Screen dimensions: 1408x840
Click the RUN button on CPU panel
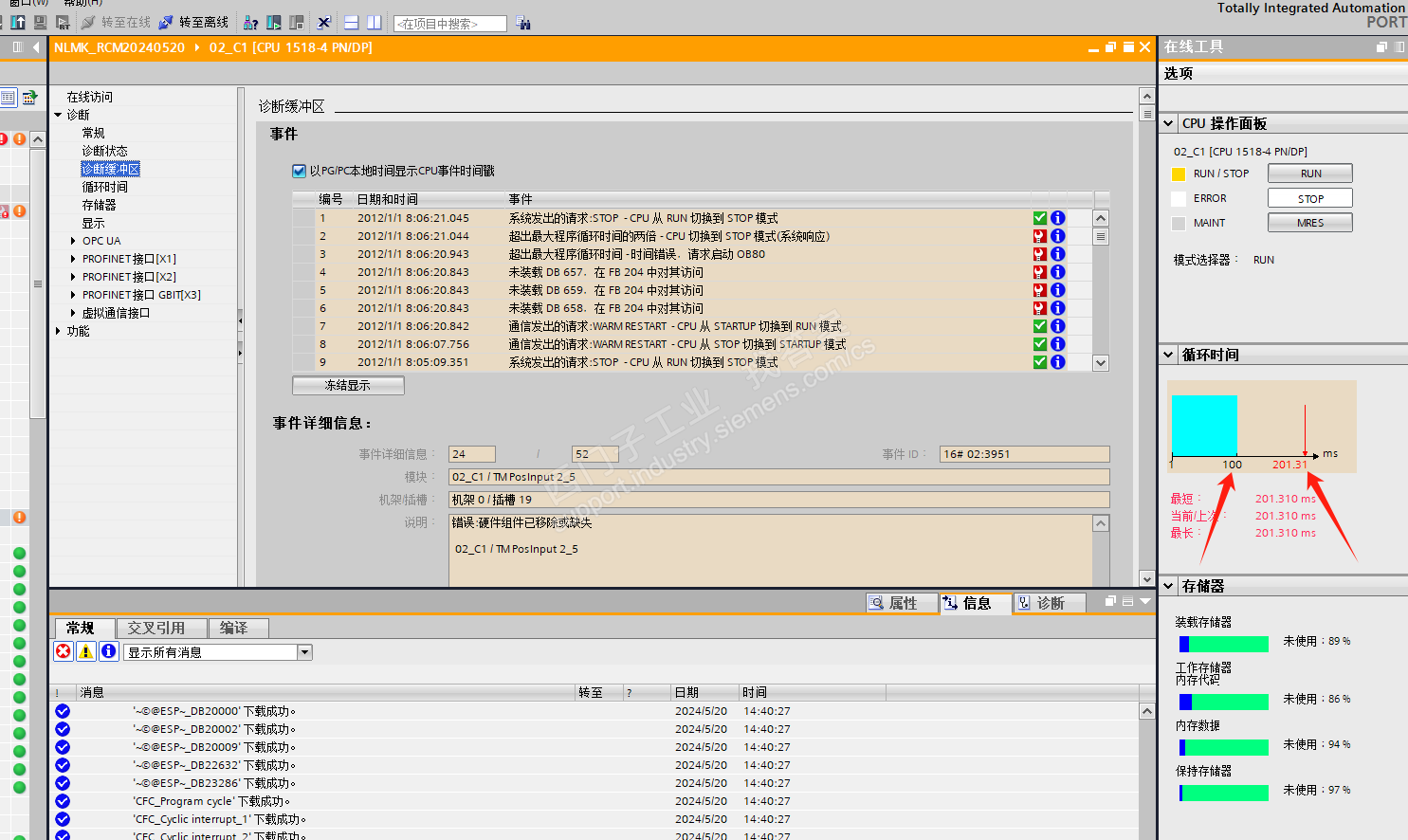(x=1310, y=173)
